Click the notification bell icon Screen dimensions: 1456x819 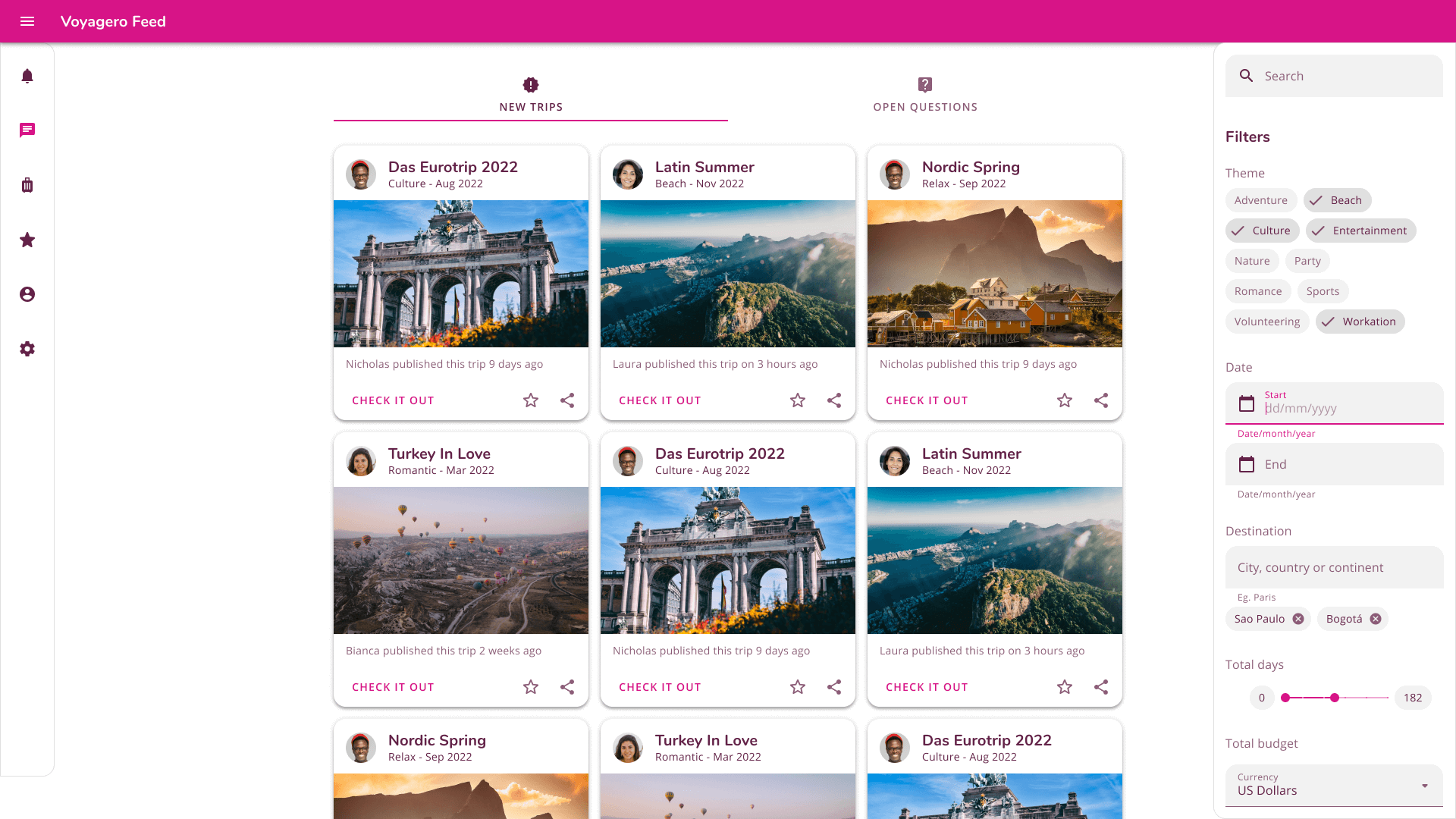[x=27, y=76]
